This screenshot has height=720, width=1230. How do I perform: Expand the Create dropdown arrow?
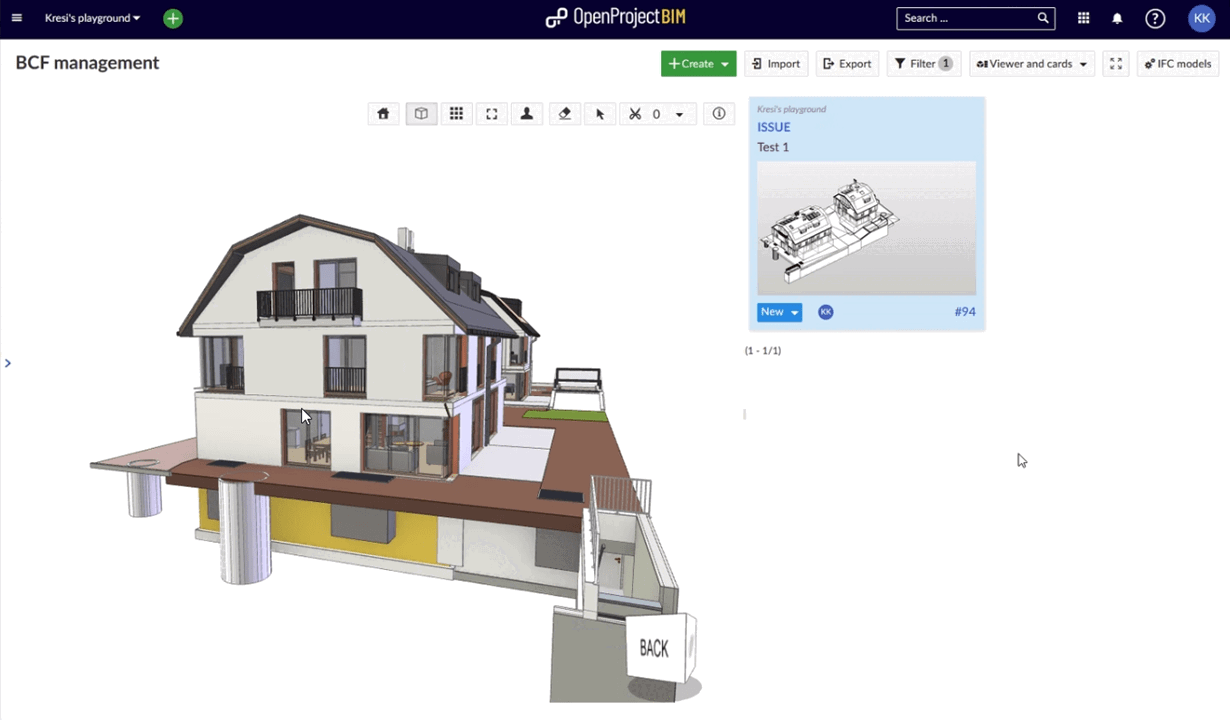tap(723, 63)
